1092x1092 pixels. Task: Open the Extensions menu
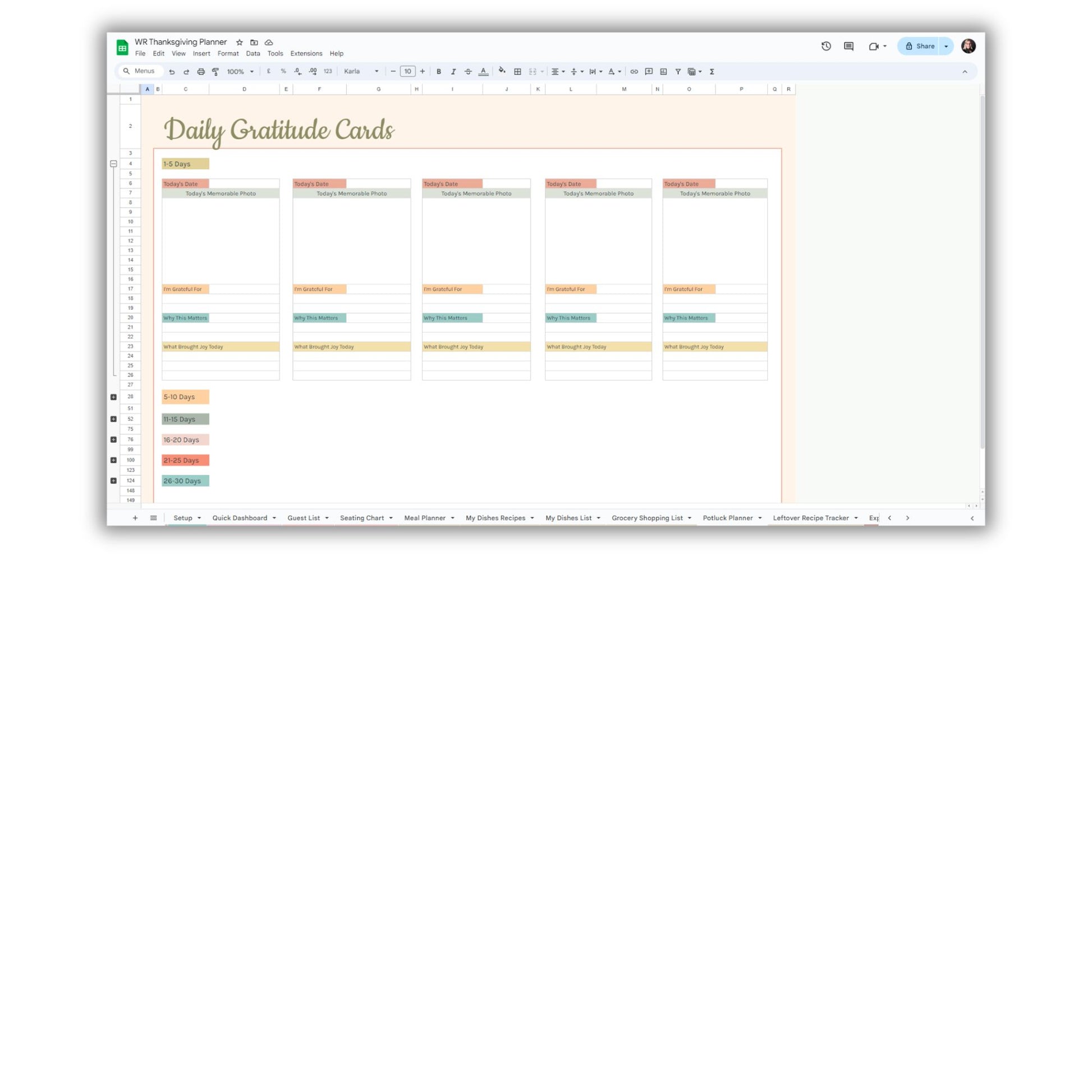(306, 54)
